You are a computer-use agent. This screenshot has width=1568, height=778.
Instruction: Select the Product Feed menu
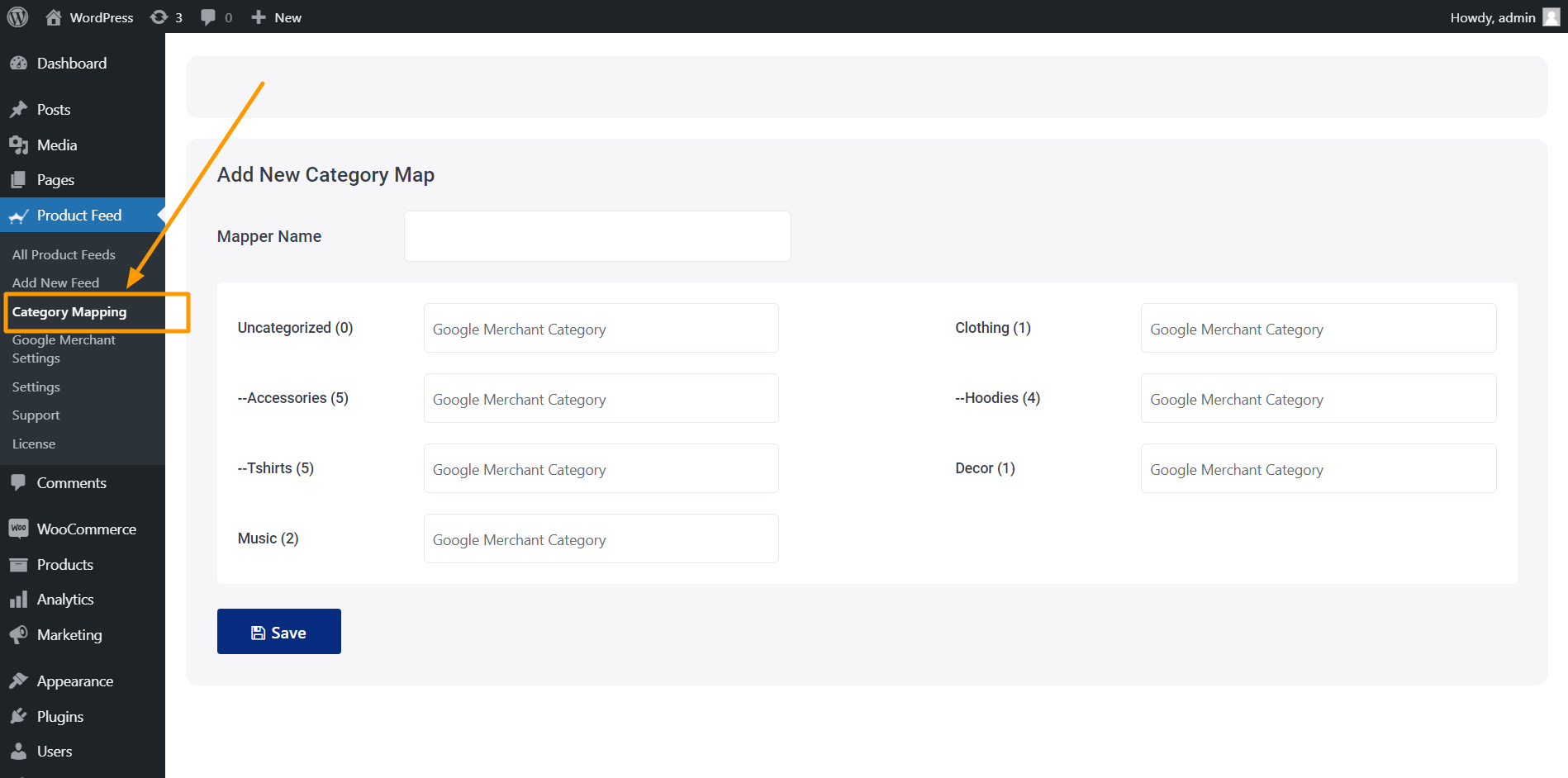tap(83, 216)
